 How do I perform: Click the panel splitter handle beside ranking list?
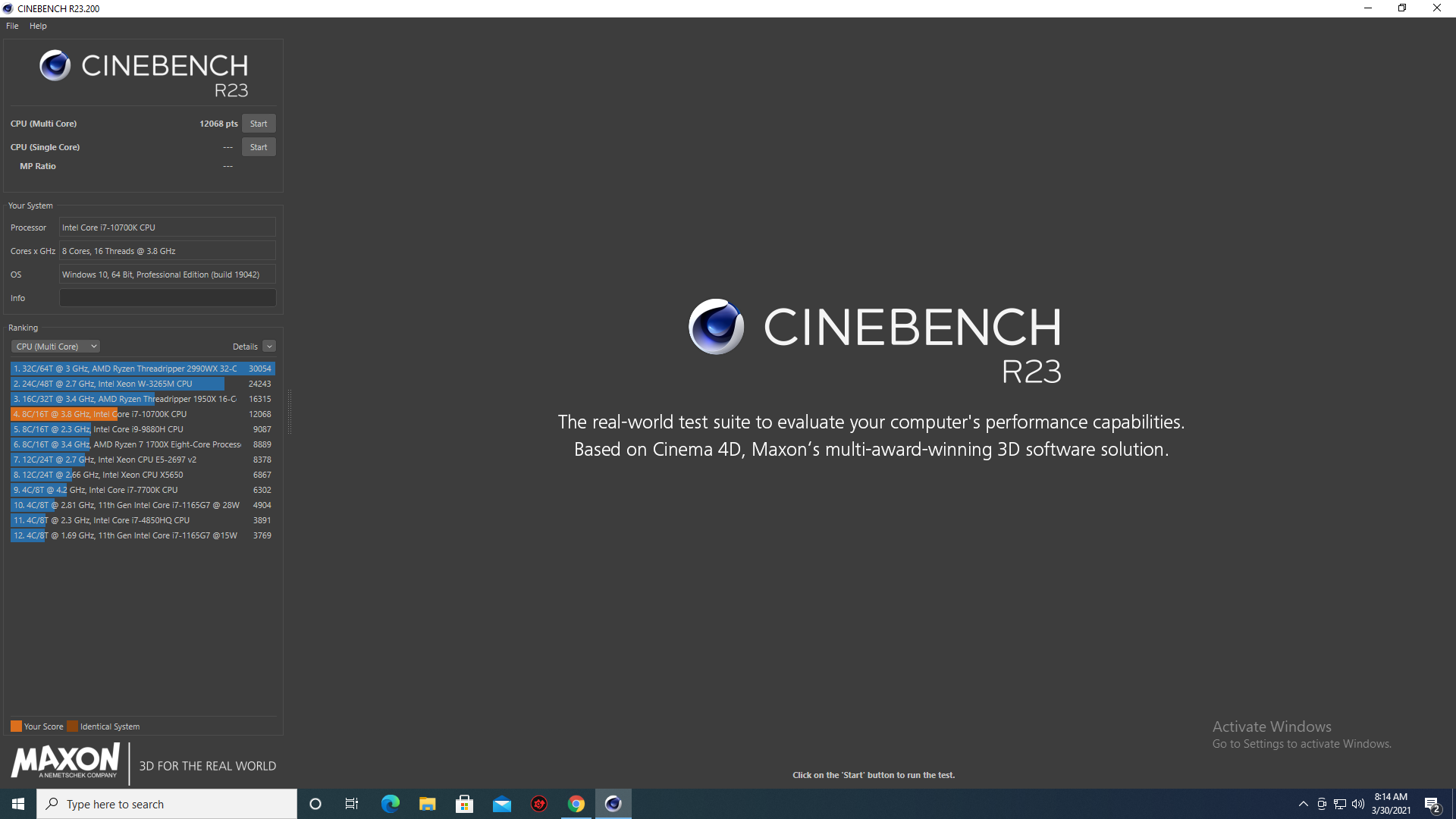[x=290, y=413]
